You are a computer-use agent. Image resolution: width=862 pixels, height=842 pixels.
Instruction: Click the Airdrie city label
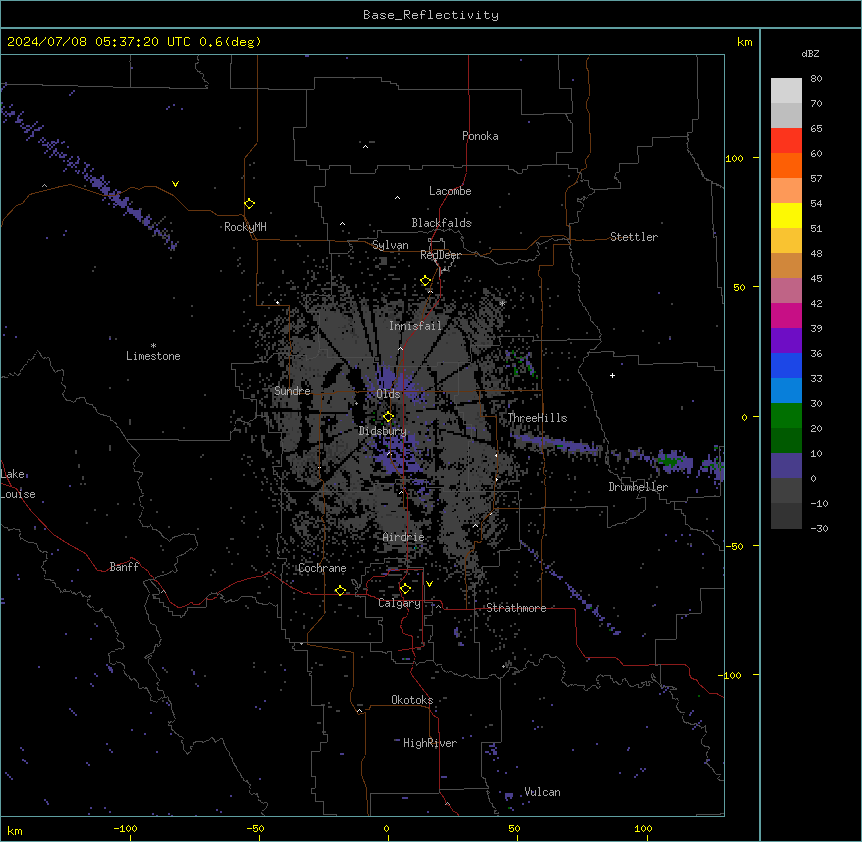(x=404, y=537)
